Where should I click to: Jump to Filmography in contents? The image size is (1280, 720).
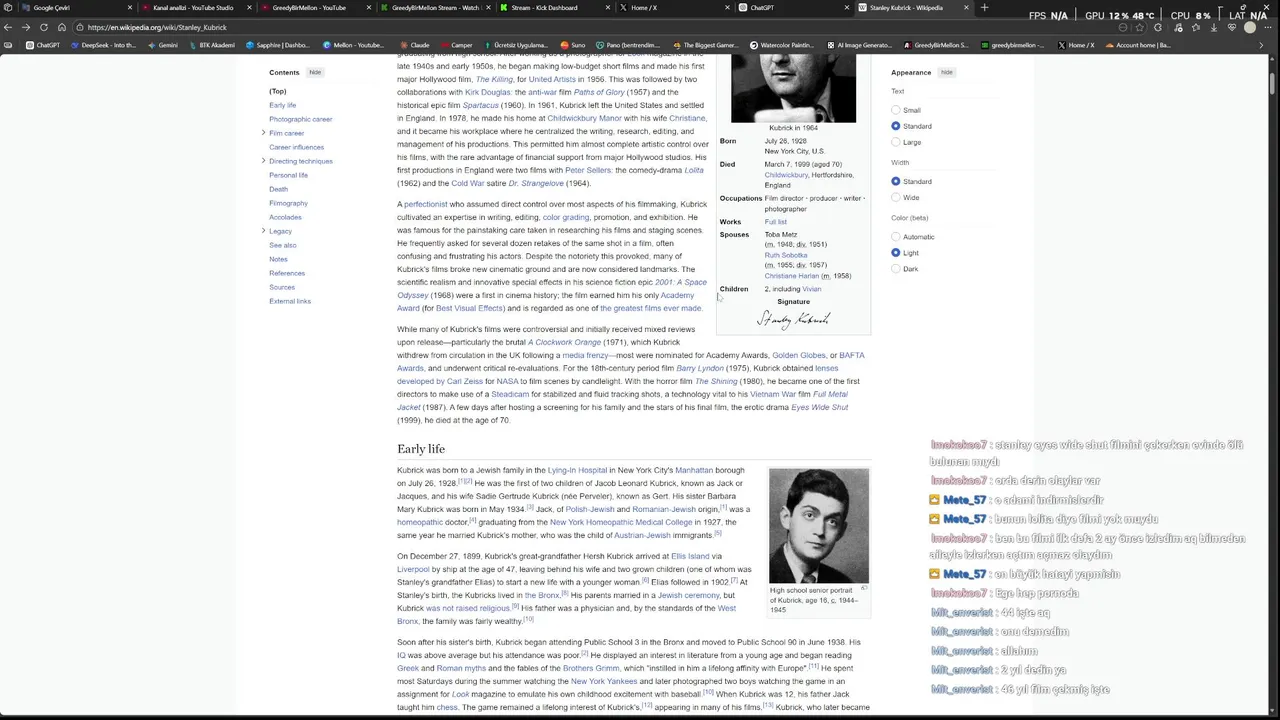[x=288, y=203]
